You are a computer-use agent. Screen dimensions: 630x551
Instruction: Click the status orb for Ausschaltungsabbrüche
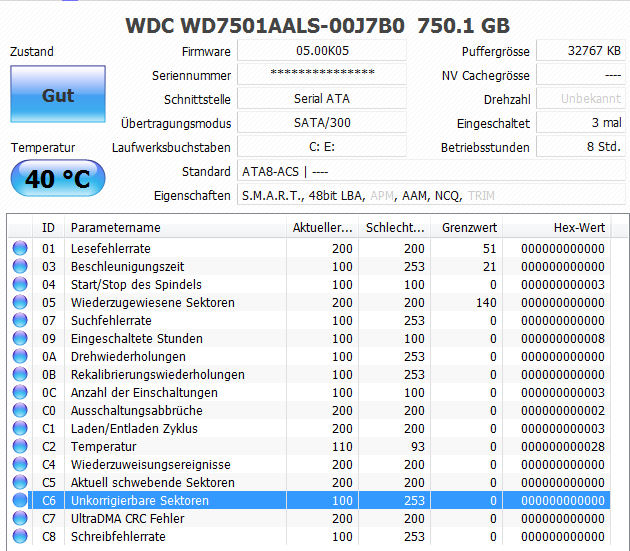coord(20,410)
